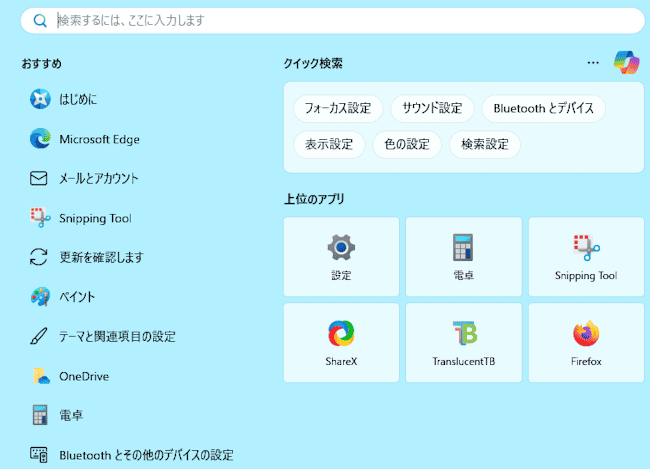The height and width of the screenshot is (469, 650).
Task: Select 表示設定 quick search chip
Action: point(329,144)
